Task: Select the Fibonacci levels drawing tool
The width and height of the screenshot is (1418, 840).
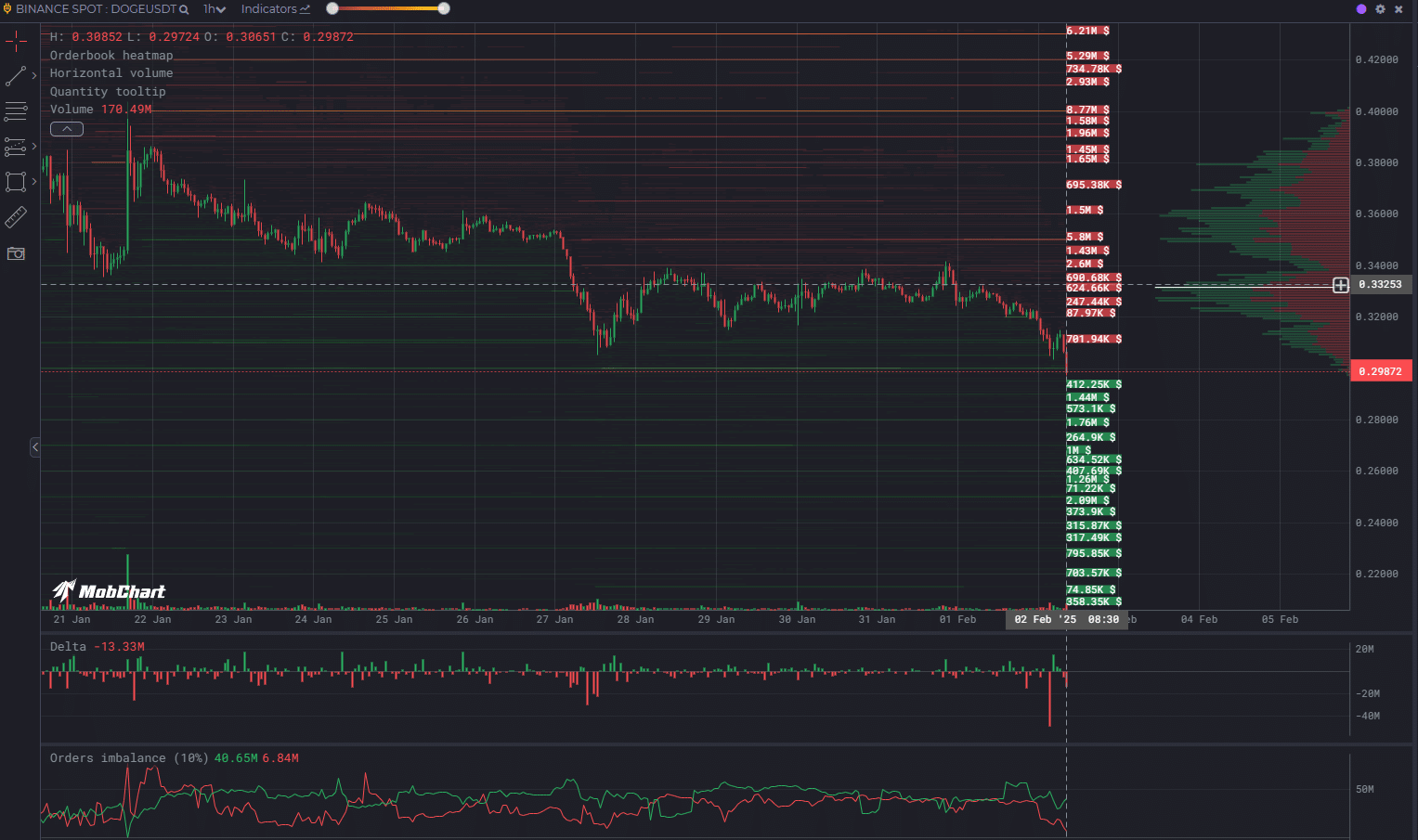Action: pos(16,147)
